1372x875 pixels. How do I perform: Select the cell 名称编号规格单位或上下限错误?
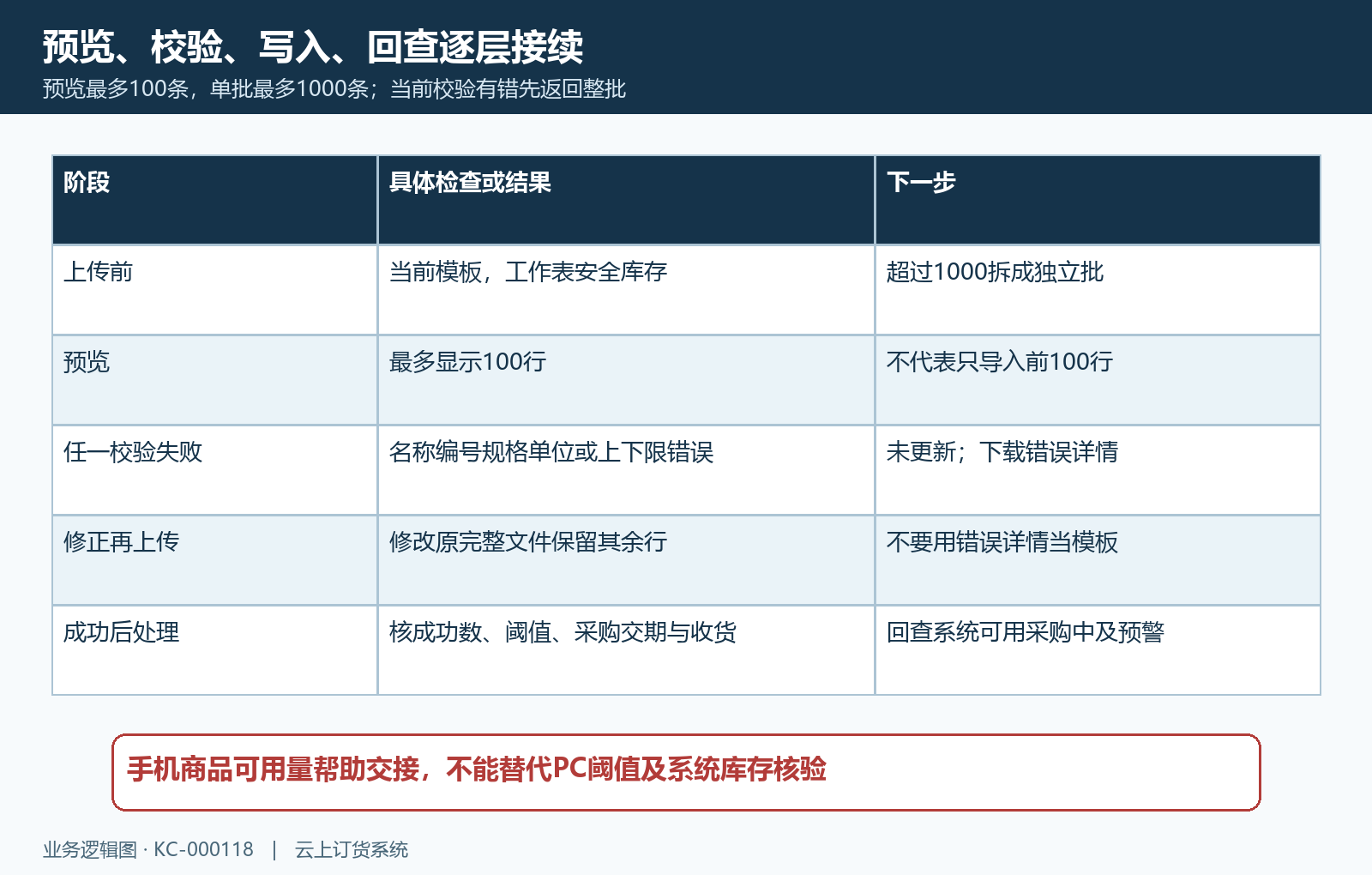[x=626, y=470]
